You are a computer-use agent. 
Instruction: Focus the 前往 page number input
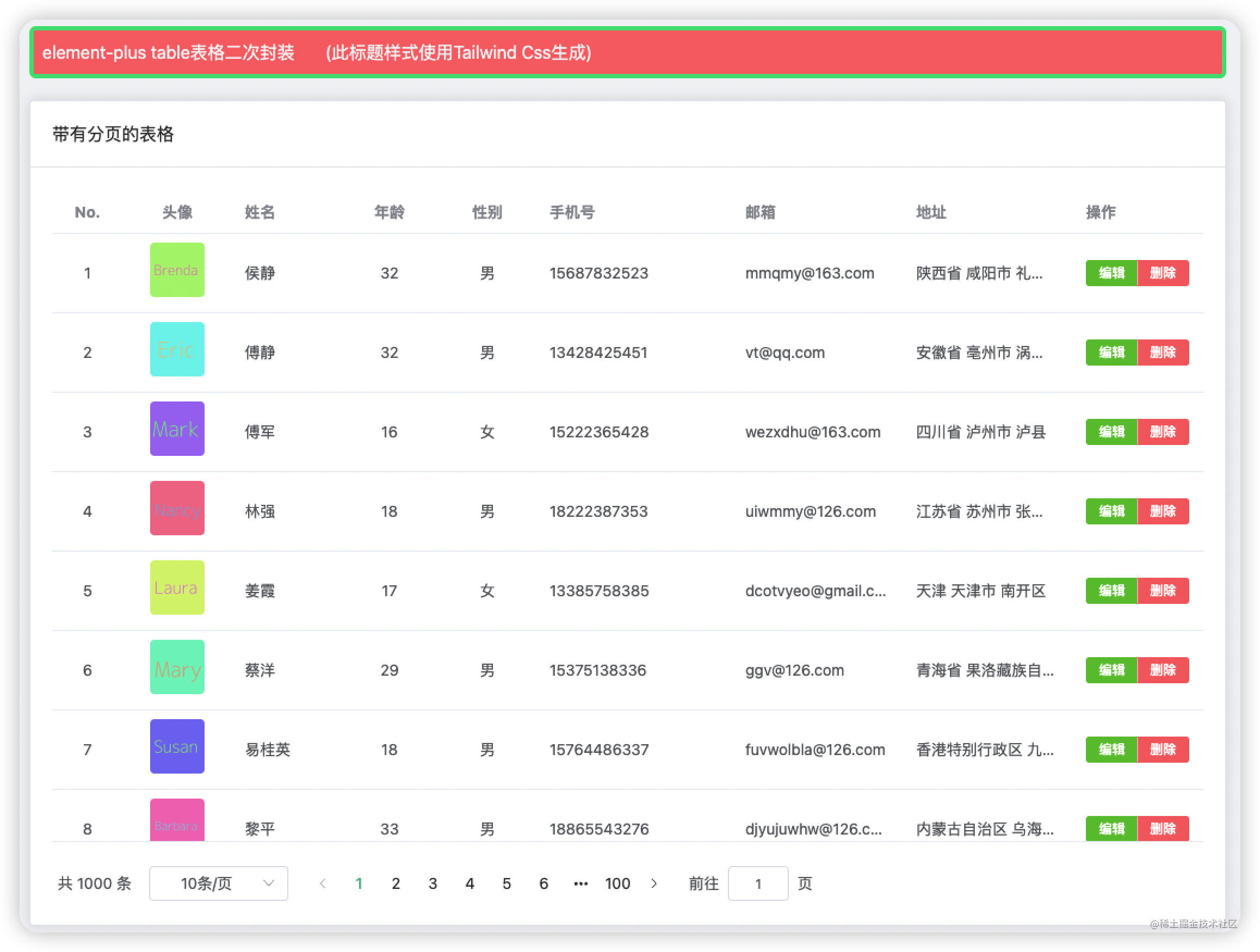point(758,883)
